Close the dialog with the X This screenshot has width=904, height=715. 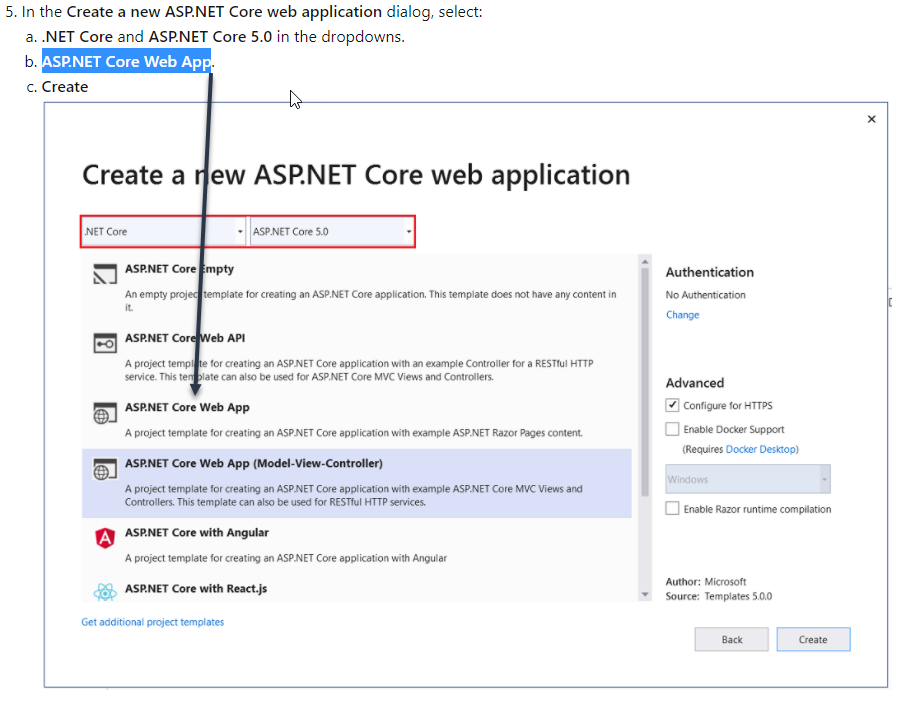tap(871, 118)
